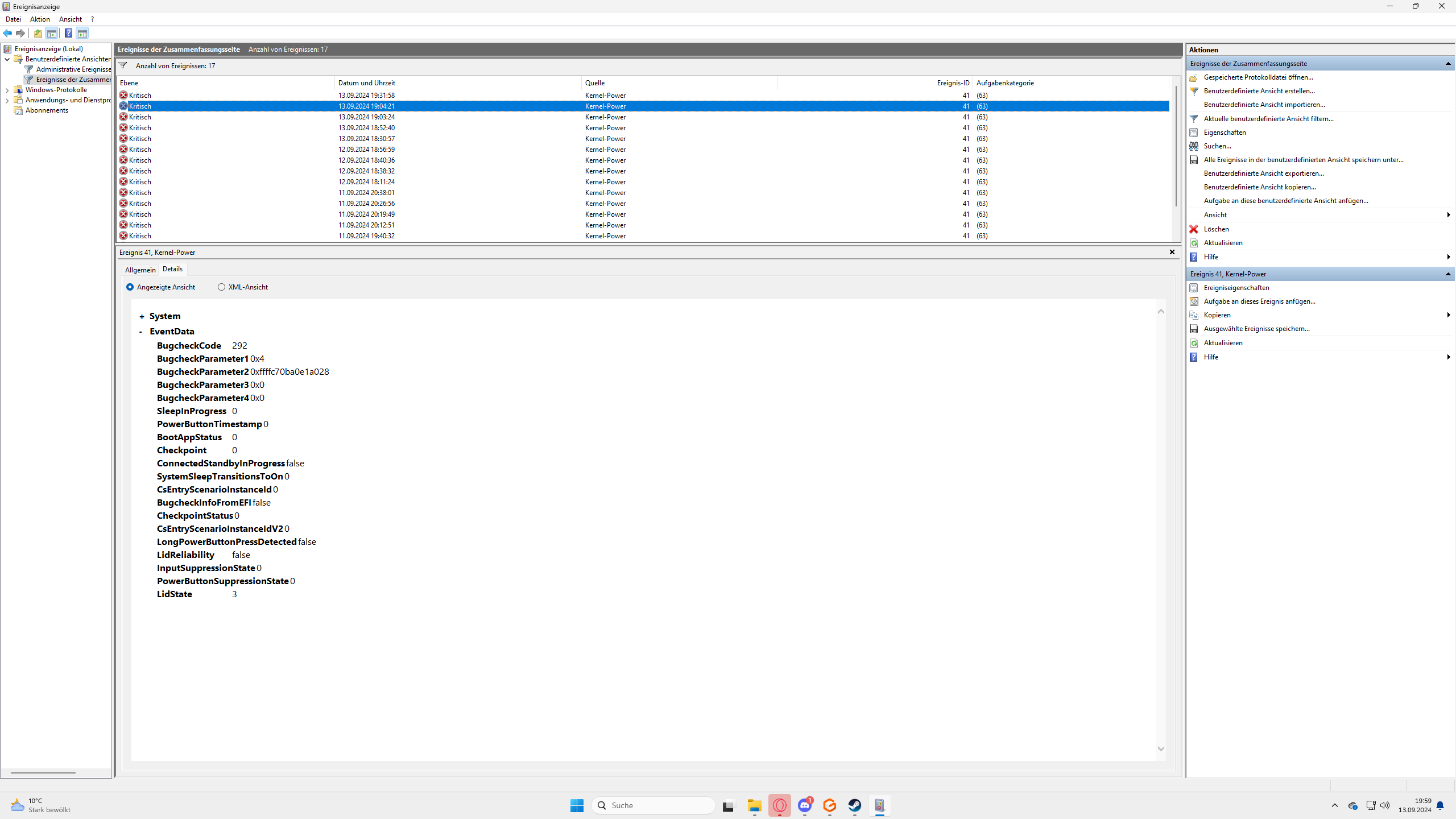Click the save all events disk icon
The height and width of the screenshot is (819, 1456).
1194,160
